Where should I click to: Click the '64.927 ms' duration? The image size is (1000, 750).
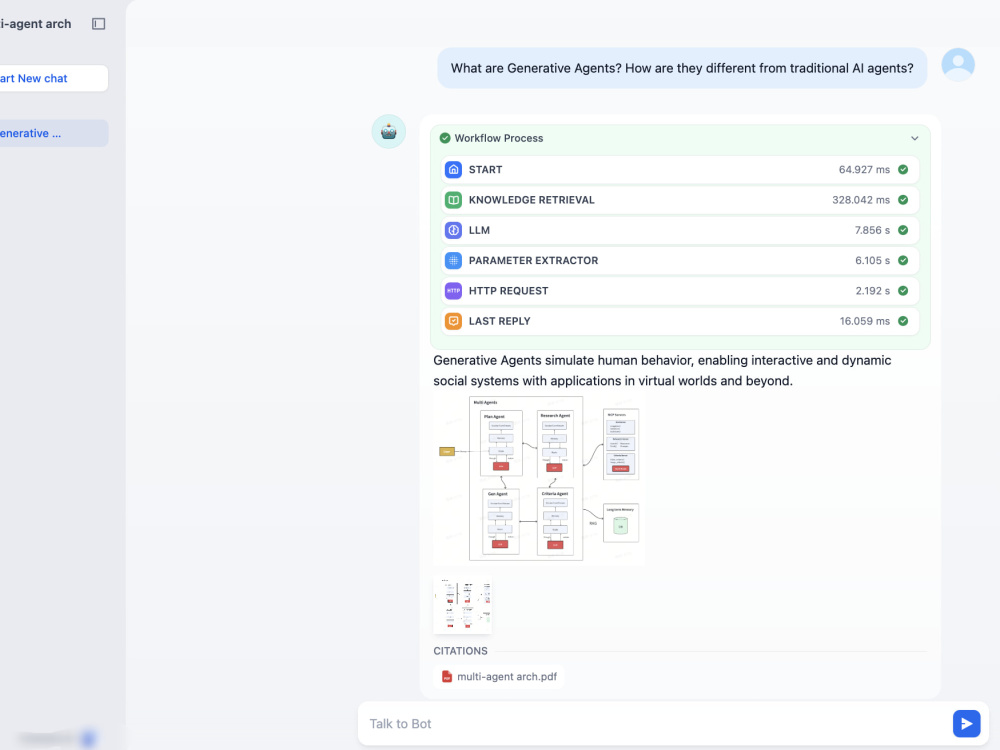tap(864, 170)
